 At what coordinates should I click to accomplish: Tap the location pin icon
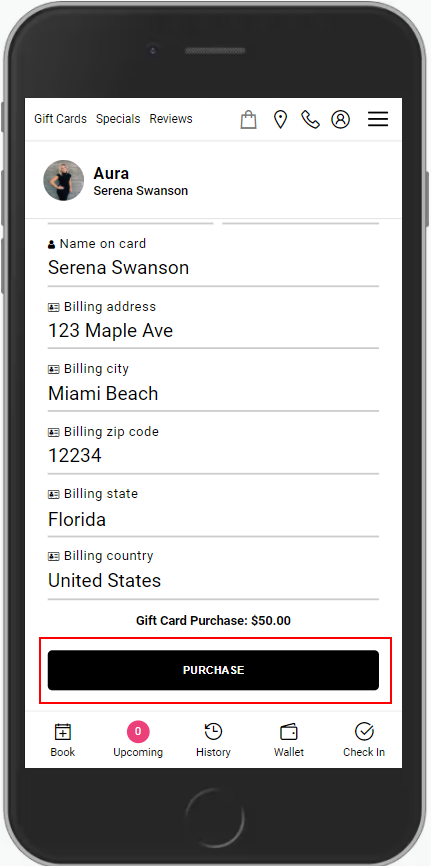coord(281,119)
